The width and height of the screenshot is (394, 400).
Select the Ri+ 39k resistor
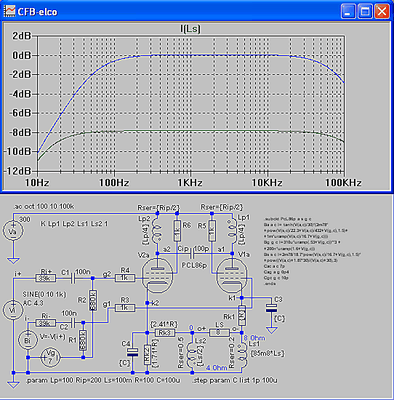click(46, 278)
